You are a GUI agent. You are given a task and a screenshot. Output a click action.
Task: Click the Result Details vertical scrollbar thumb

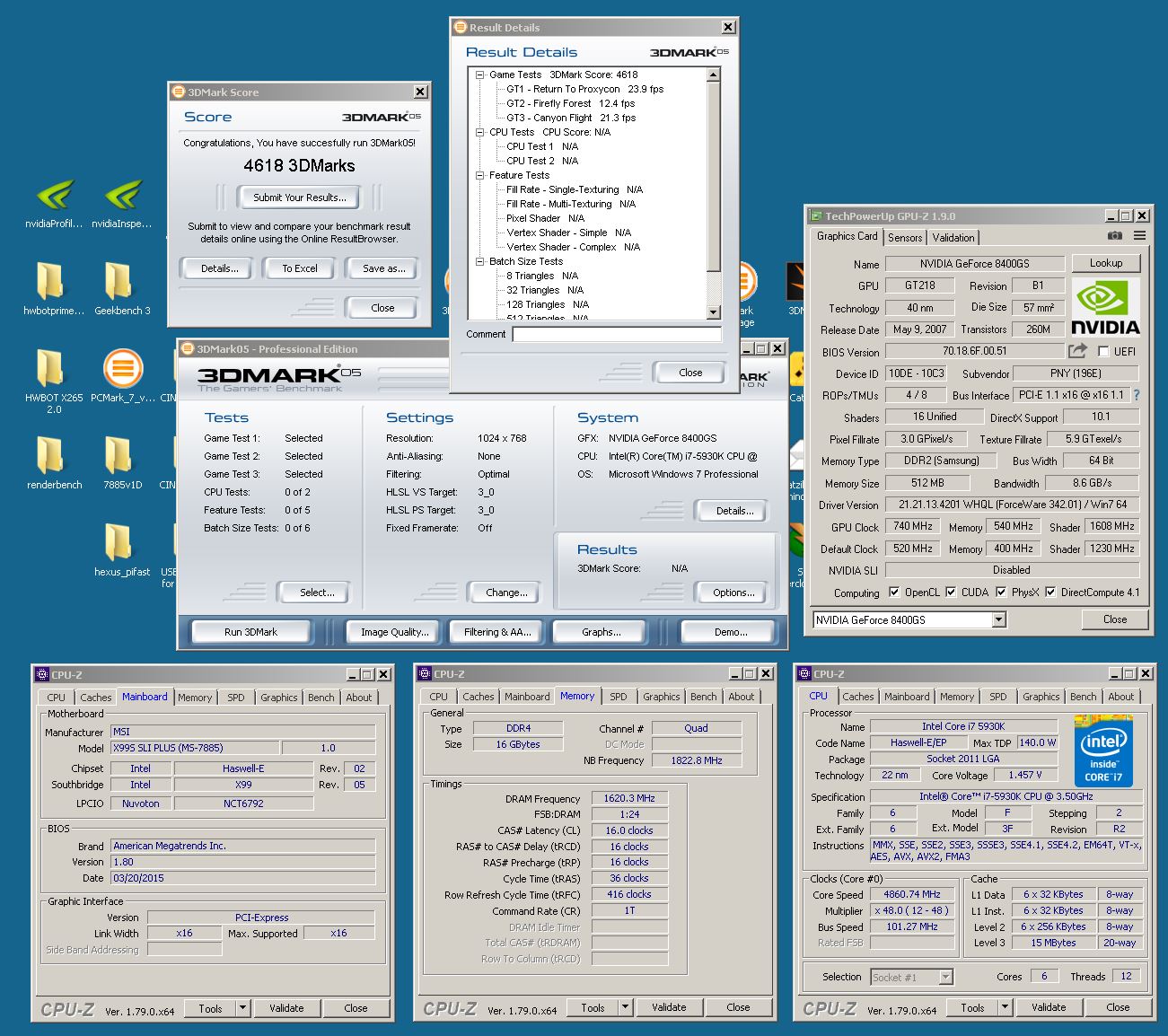[714, 177]
